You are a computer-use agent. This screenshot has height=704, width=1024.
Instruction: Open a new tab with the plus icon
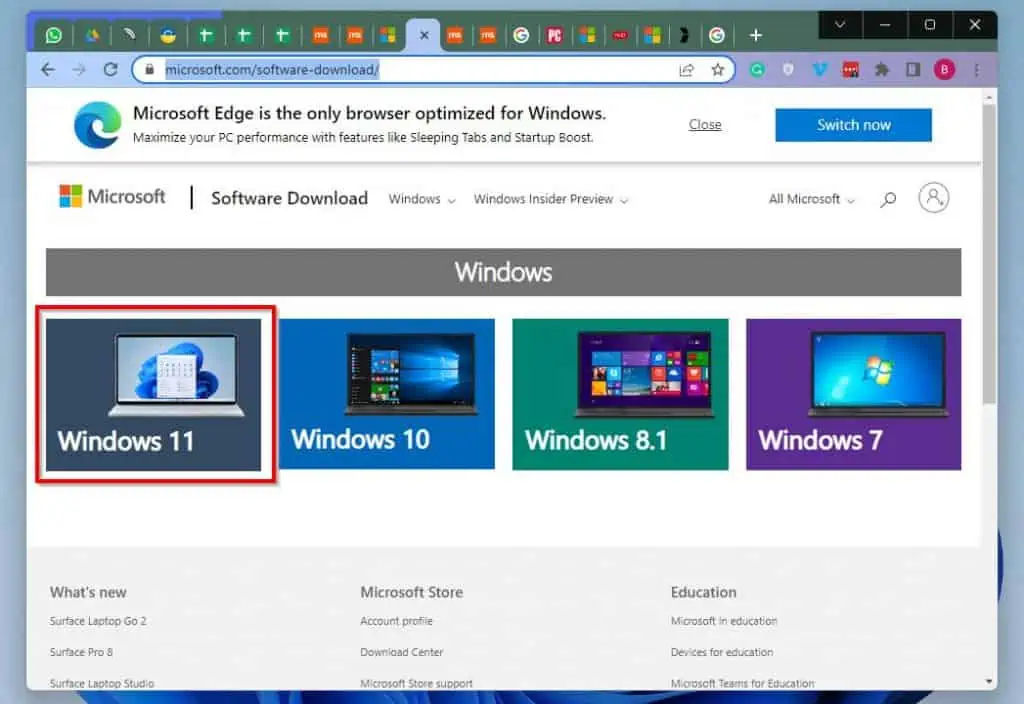coord(757,34)
